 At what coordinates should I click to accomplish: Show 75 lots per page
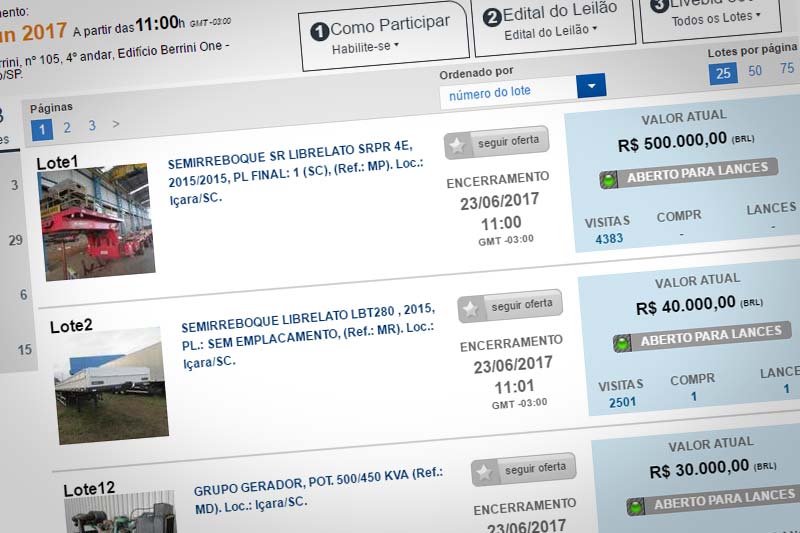coord(786,69)
